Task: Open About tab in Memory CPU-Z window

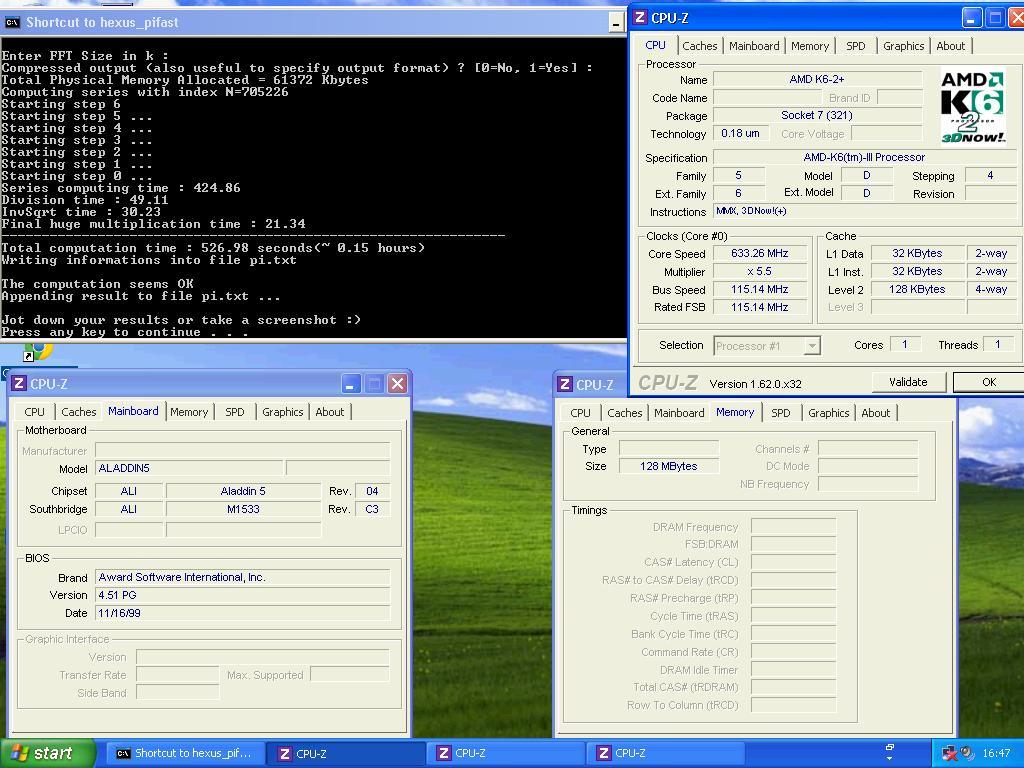Action: [x=875, y=413]
